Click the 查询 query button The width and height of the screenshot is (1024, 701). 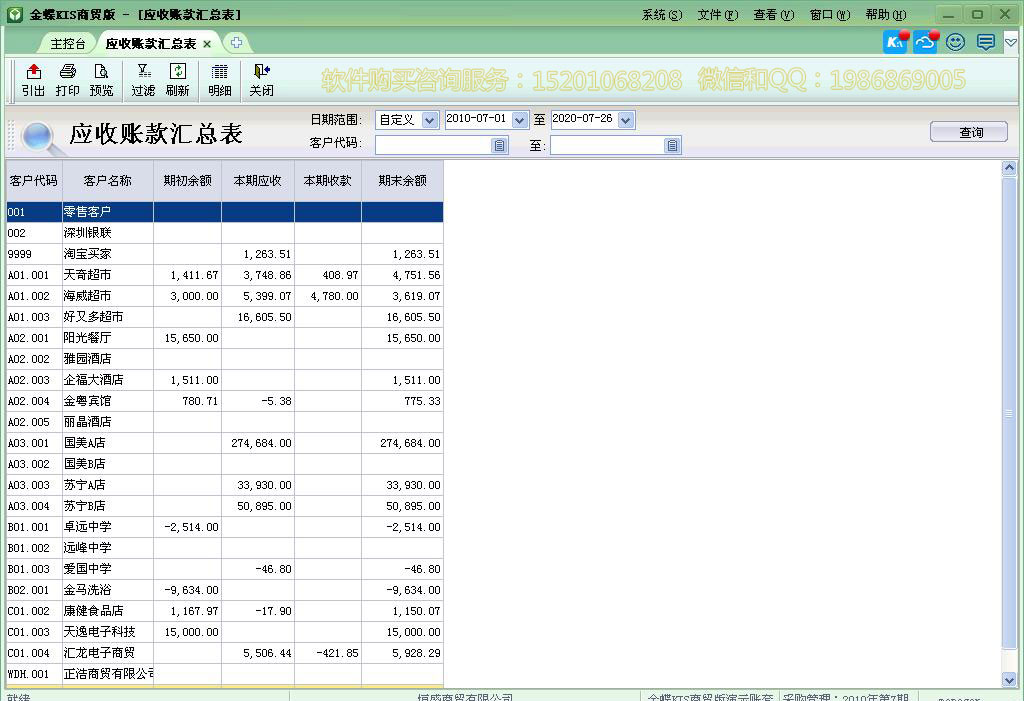(968, 131)
